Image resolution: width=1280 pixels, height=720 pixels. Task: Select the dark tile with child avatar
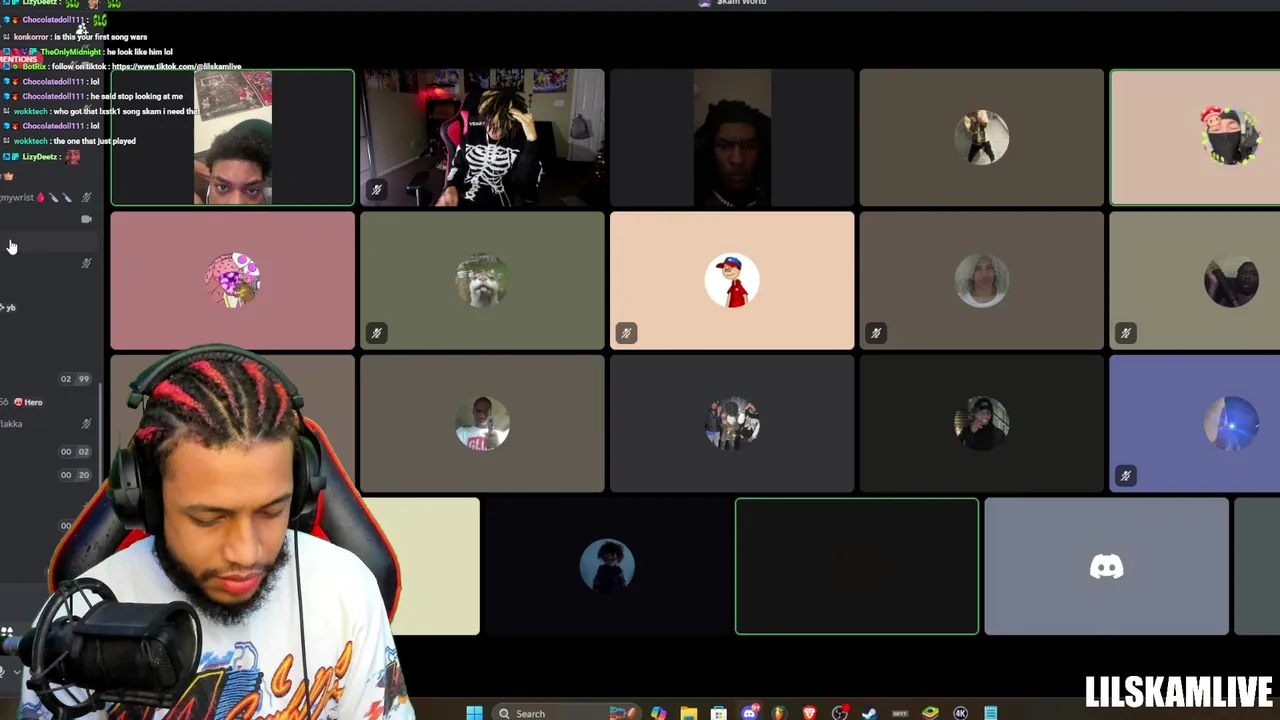[607, 567]
